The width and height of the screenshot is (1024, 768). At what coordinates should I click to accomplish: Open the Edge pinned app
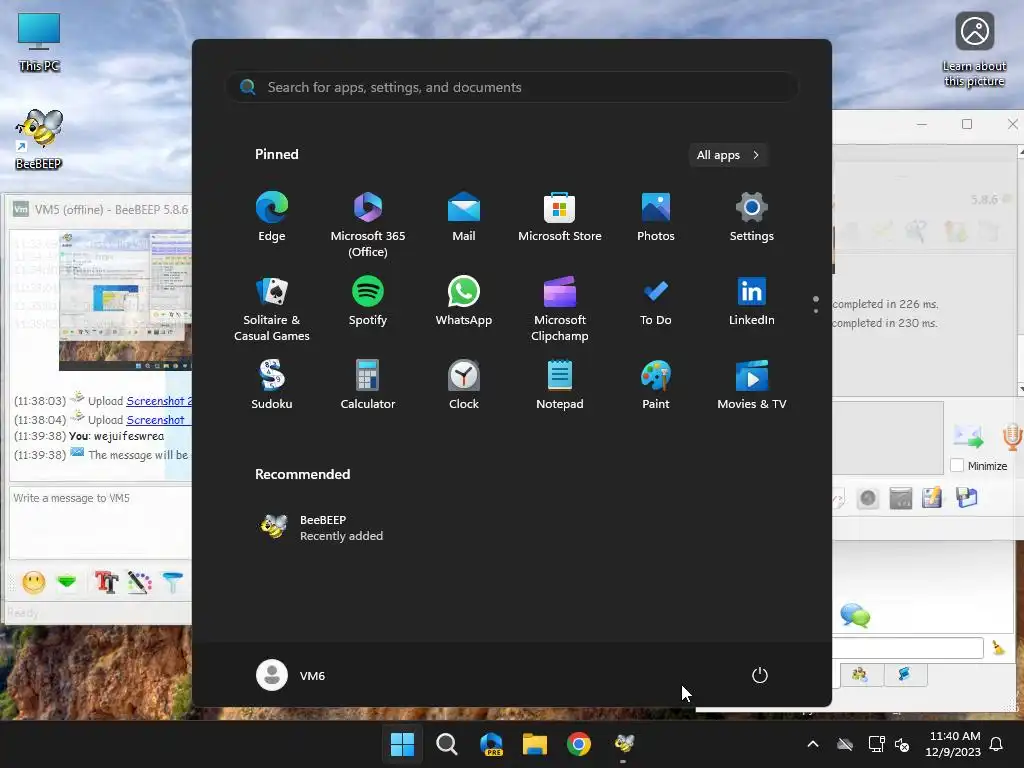(x=272, y=217)
